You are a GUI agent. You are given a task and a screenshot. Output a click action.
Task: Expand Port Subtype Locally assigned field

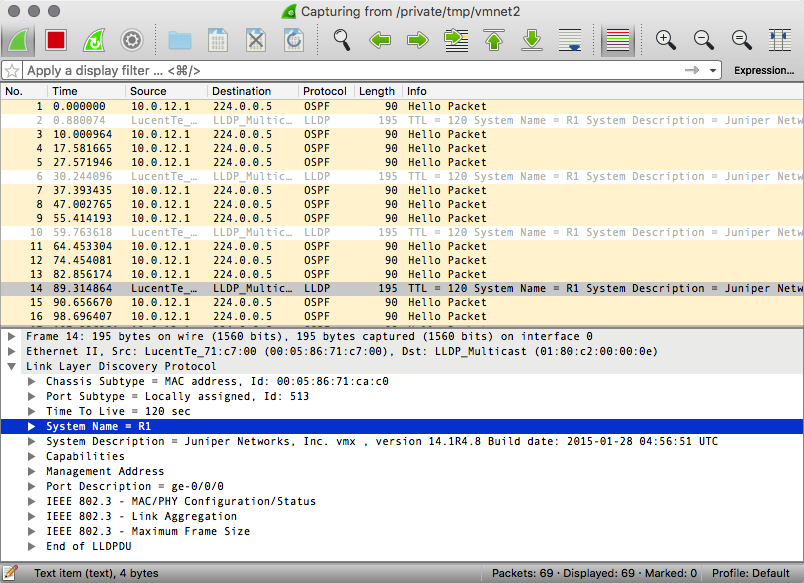coord(31,396)
